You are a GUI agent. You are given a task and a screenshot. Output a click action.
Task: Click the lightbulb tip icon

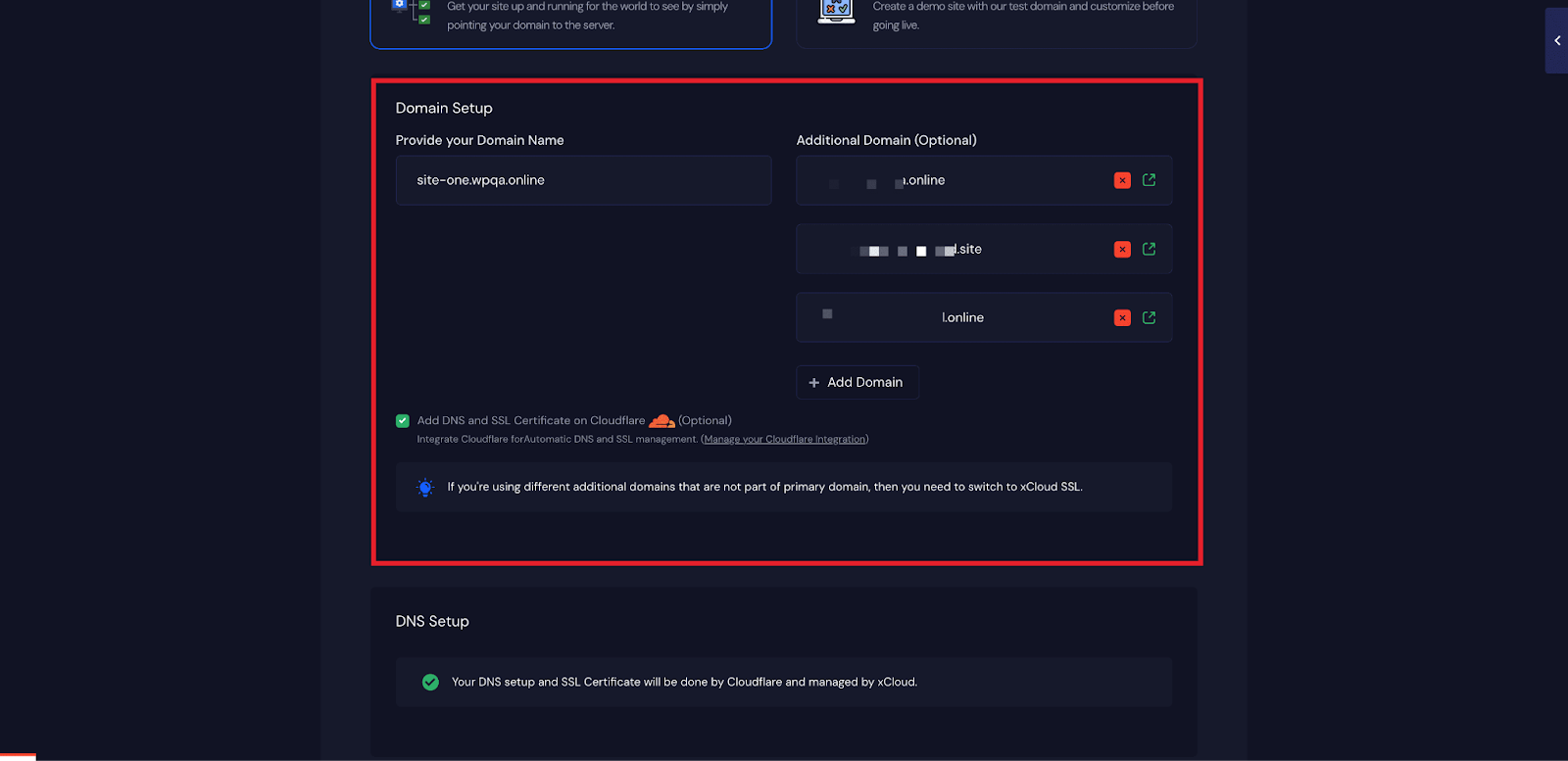(x=424, y=487)
